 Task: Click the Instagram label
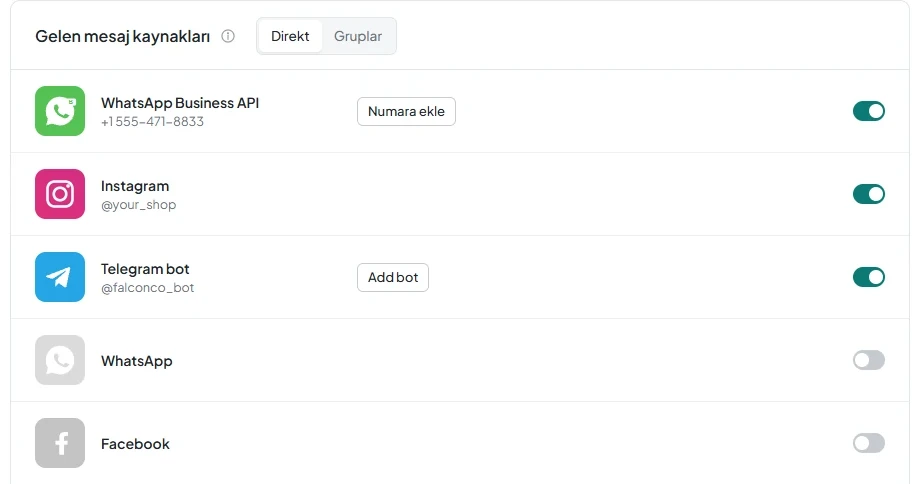(135, 187)
